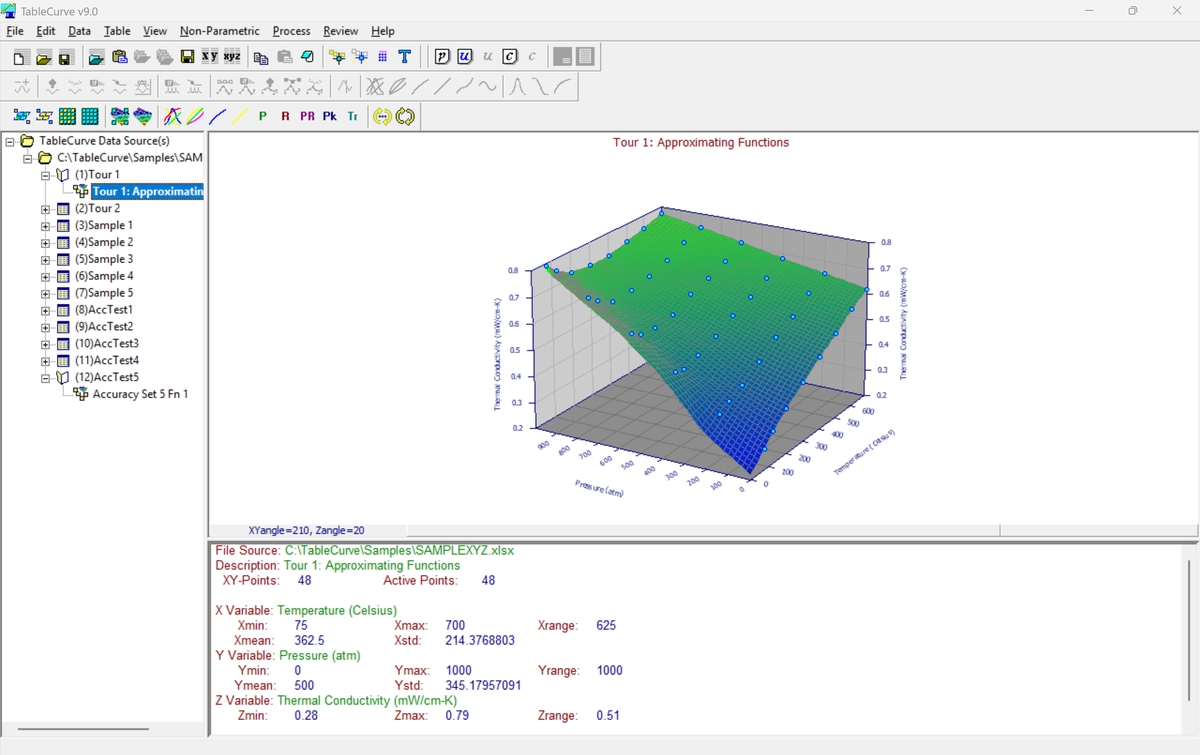Click the XY data toolbar icon
Screen dimensions: 1200x755
tap(210, 57)
